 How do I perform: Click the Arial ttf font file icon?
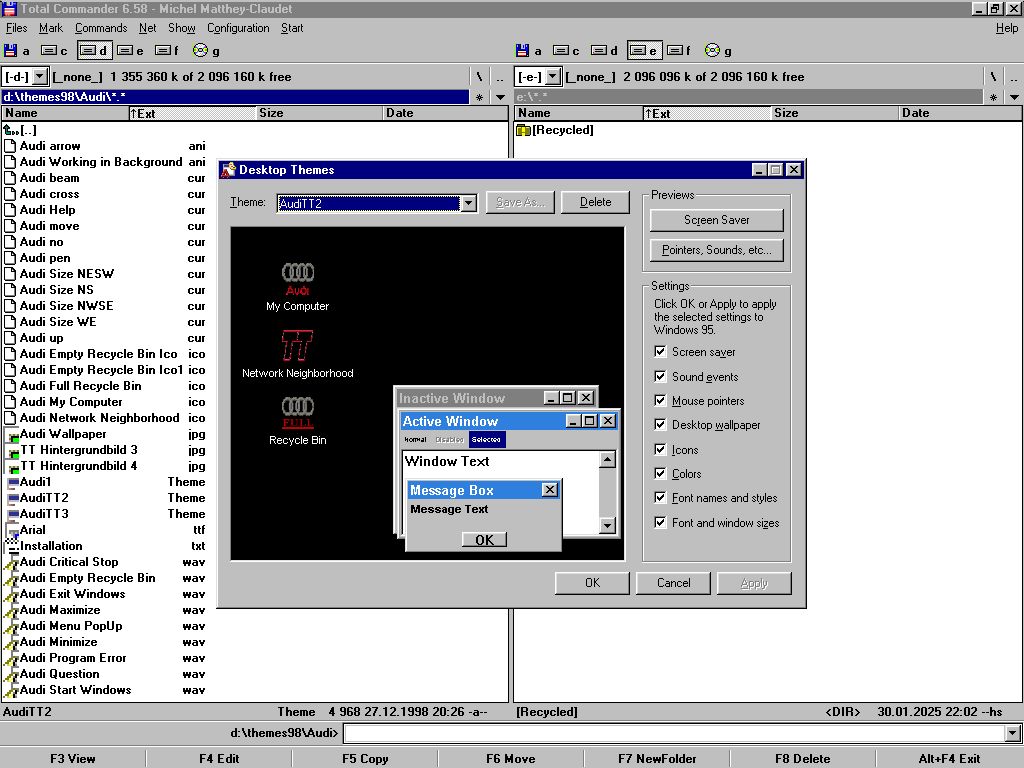(12, 530)
